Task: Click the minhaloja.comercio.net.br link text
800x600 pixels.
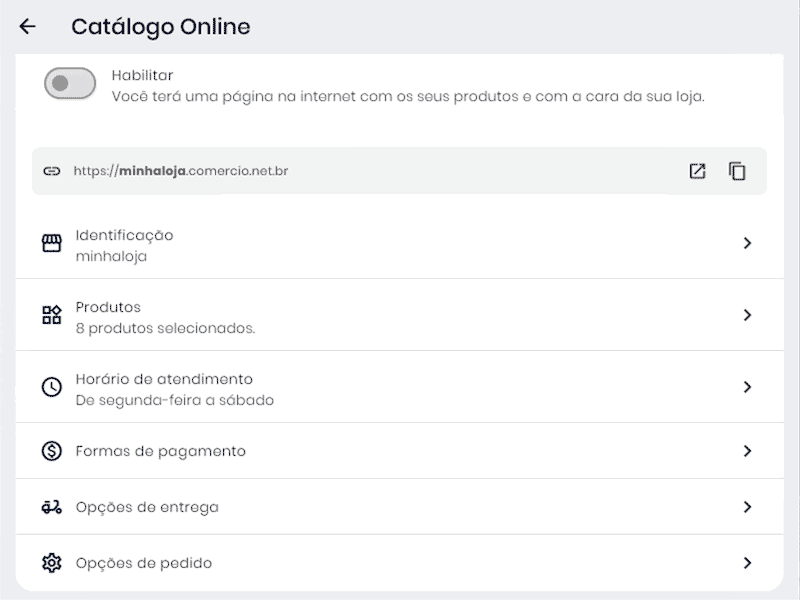Action: click(181, 171)
